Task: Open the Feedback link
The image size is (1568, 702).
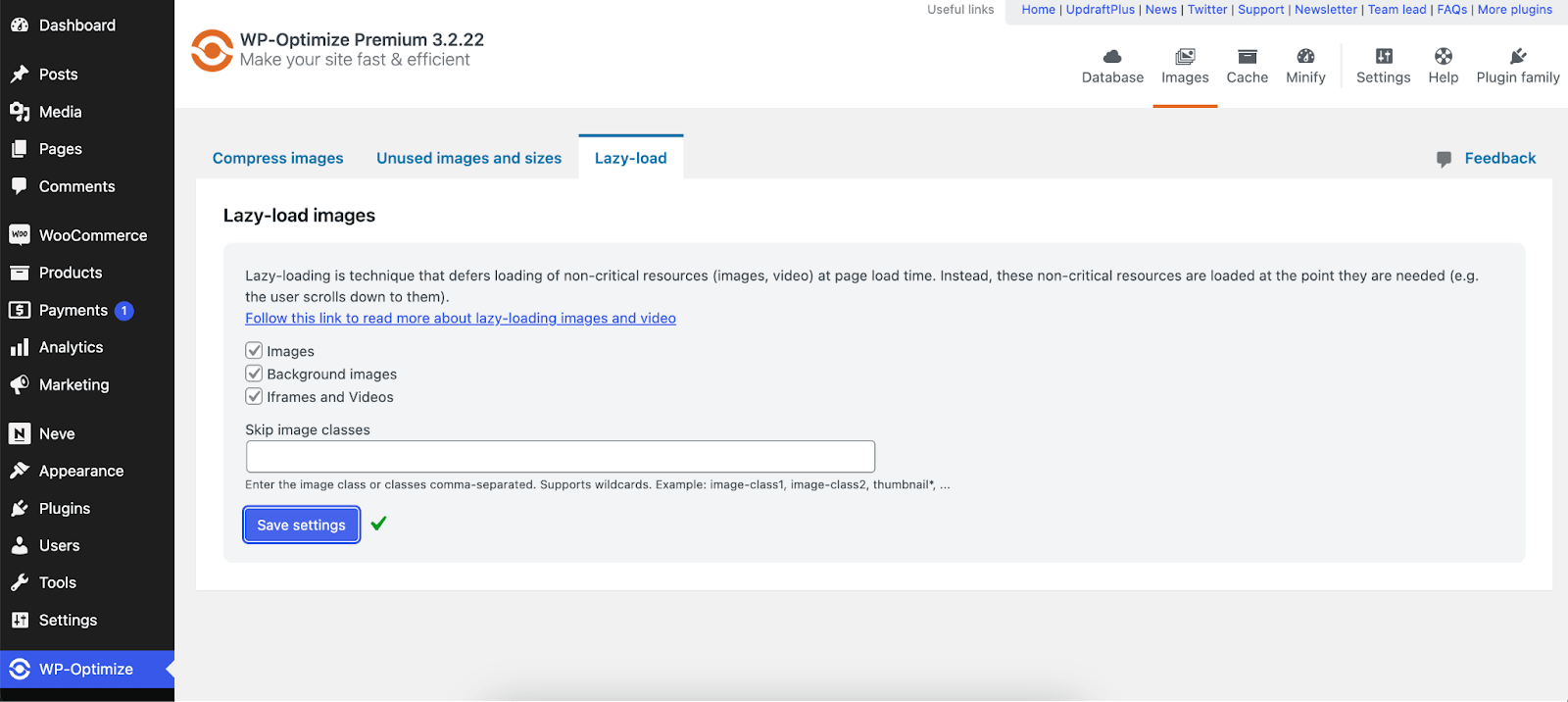Action: pyautogui.click(x=1500, y=158)
